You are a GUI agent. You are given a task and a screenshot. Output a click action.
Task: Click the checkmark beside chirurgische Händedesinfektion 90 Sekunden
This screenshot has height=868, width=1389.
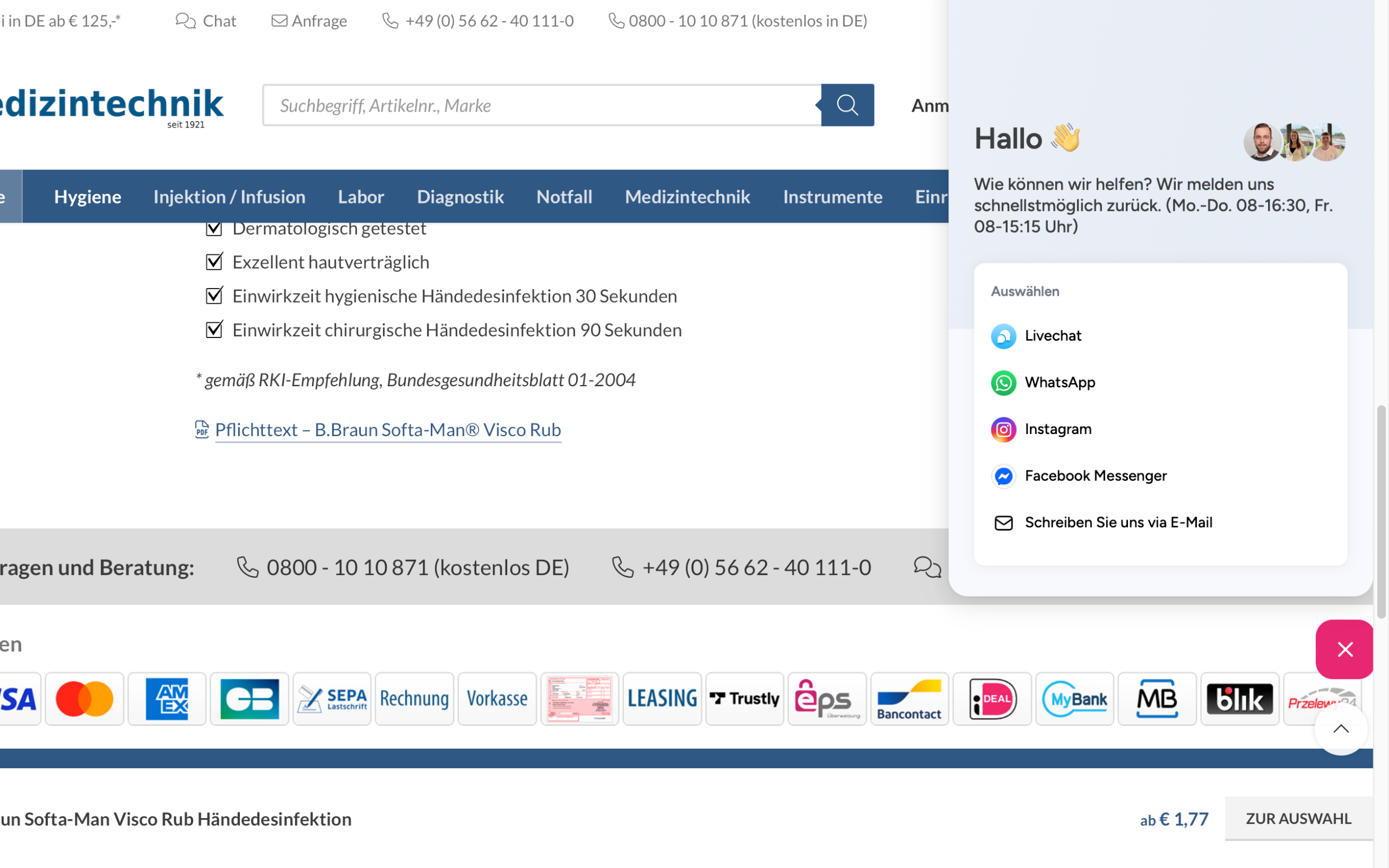[214, 329]
